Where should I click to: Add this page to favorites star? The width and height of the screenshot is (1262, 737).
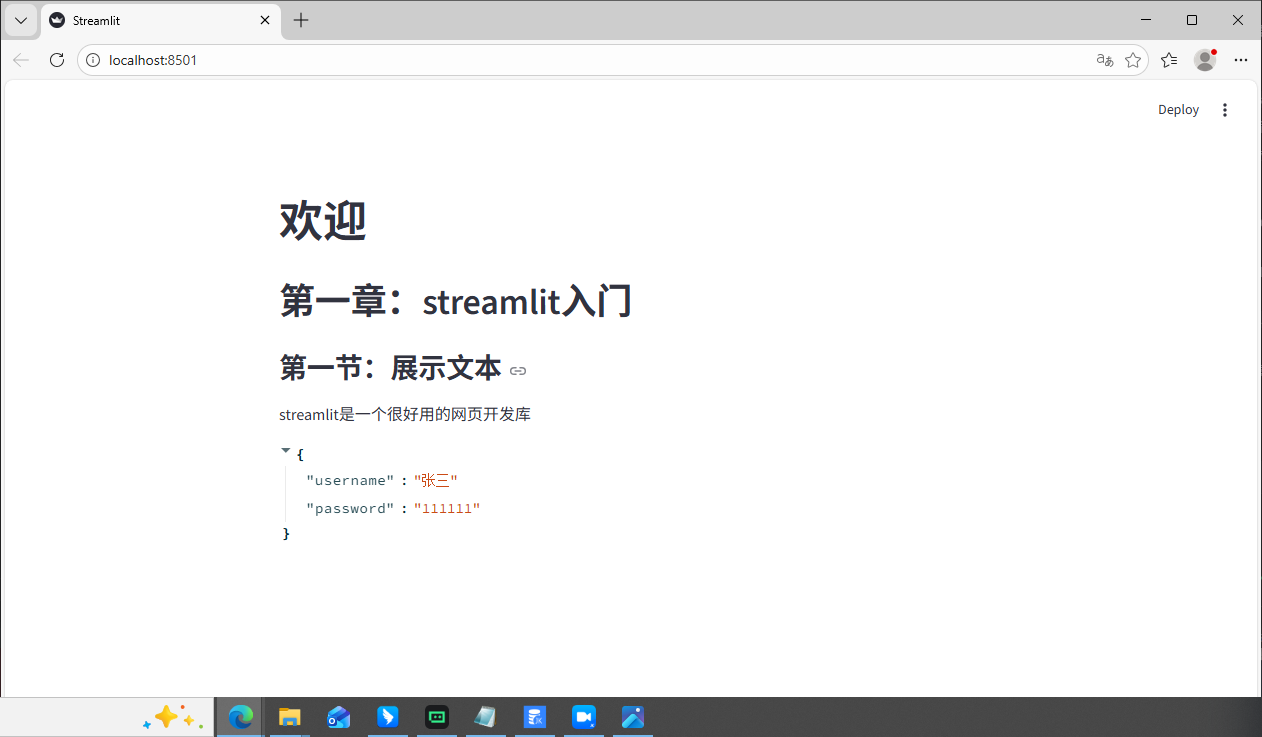pos(1133,60)
